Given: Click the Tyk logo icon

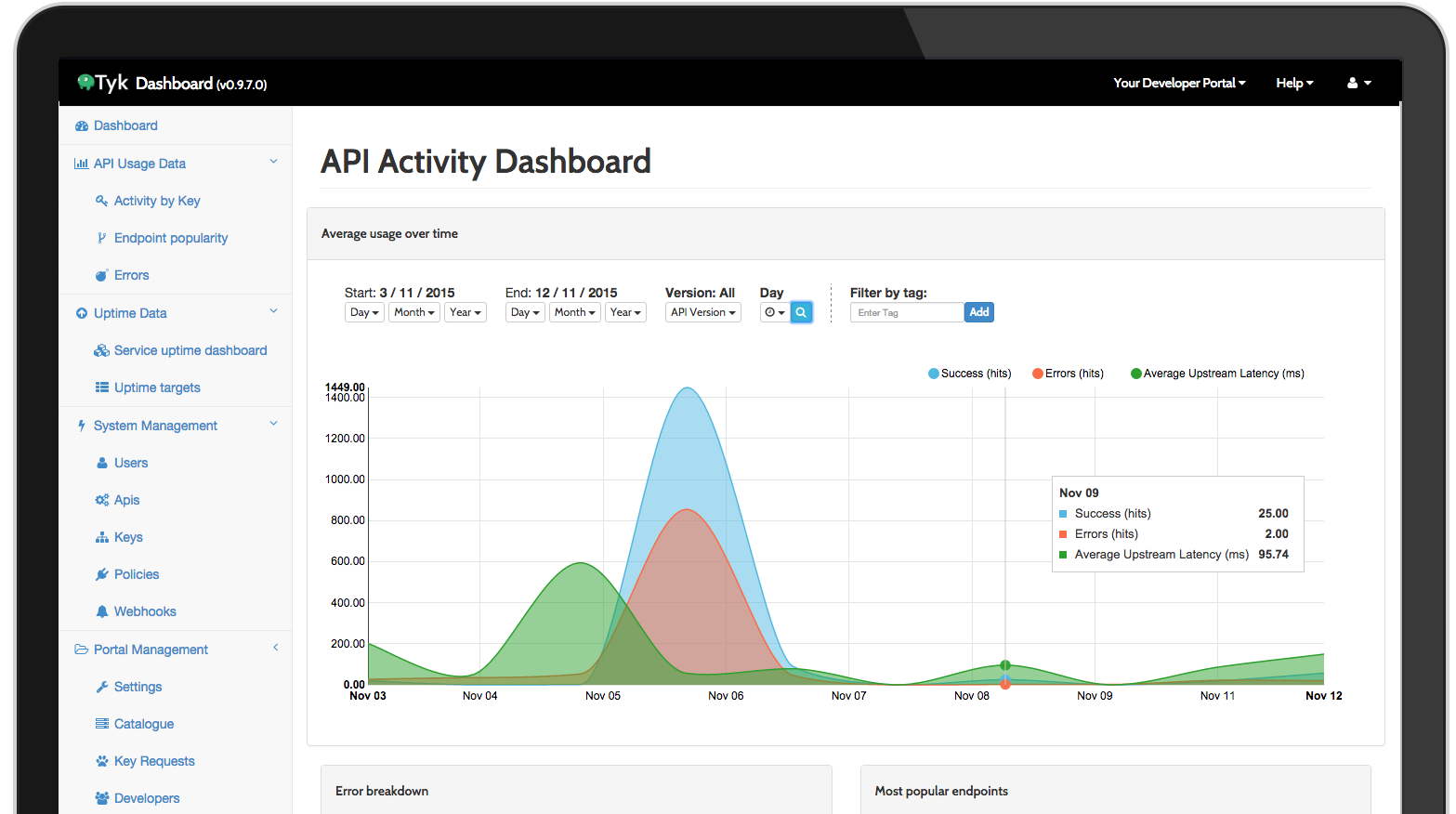Looking at the screenshot, I should point(85,83).
